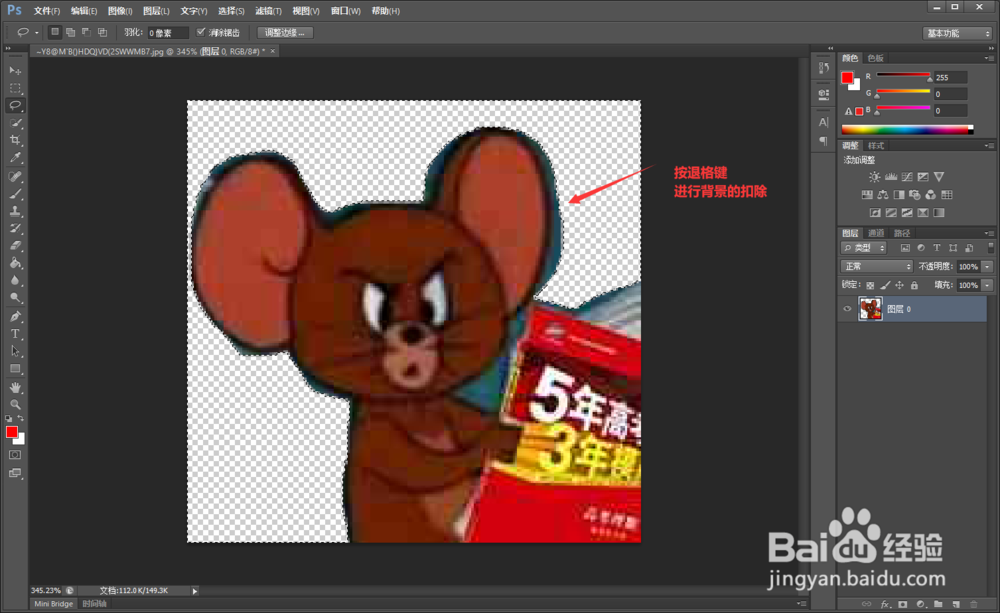Image resolution: width=1000 pixels, height=613 pixels.
Task: Open Mini Bridge panel tab
Action: 54,603
